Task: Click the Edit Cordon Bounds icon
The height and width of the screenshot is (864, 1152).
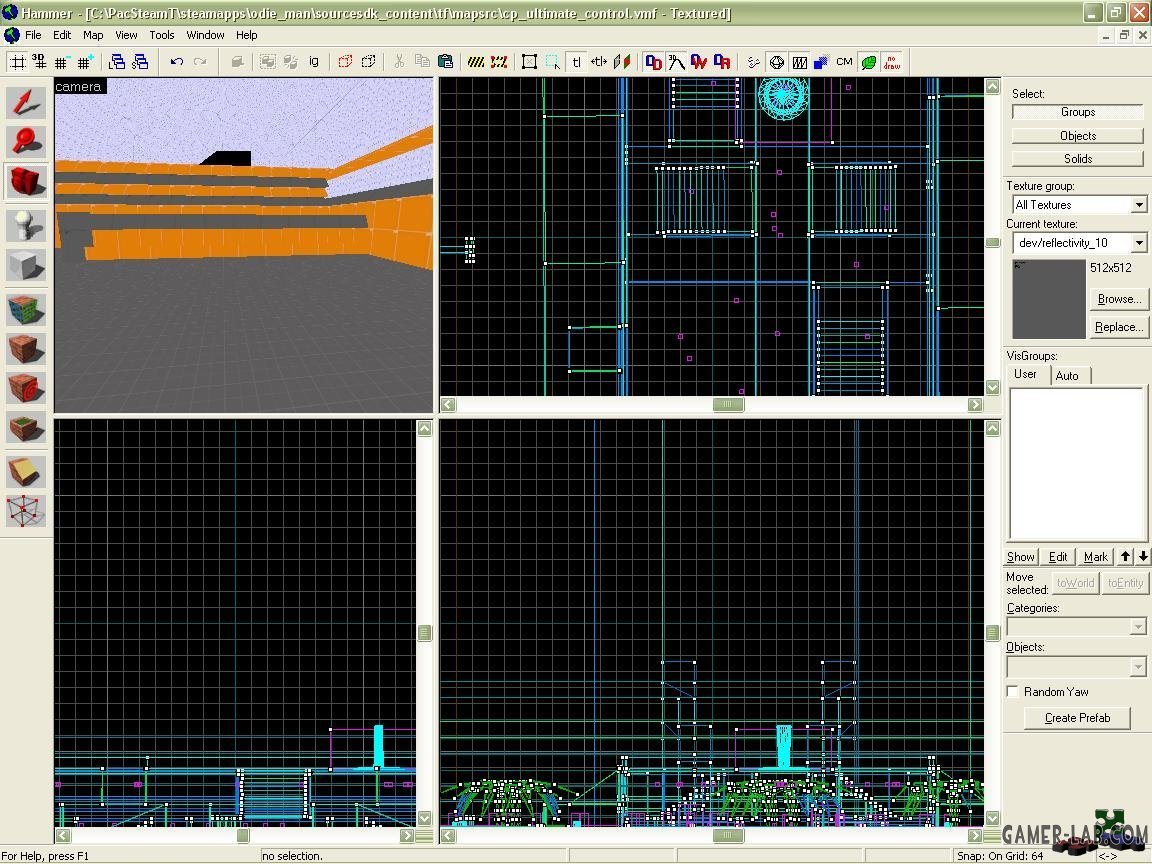Action: pyautogui.click(x=500, y=62)
